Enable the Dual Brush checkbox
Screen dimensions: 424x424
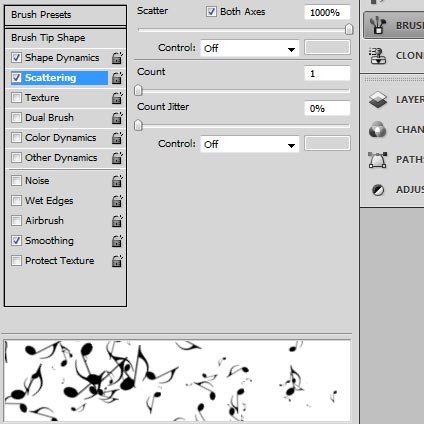(16, 118)
